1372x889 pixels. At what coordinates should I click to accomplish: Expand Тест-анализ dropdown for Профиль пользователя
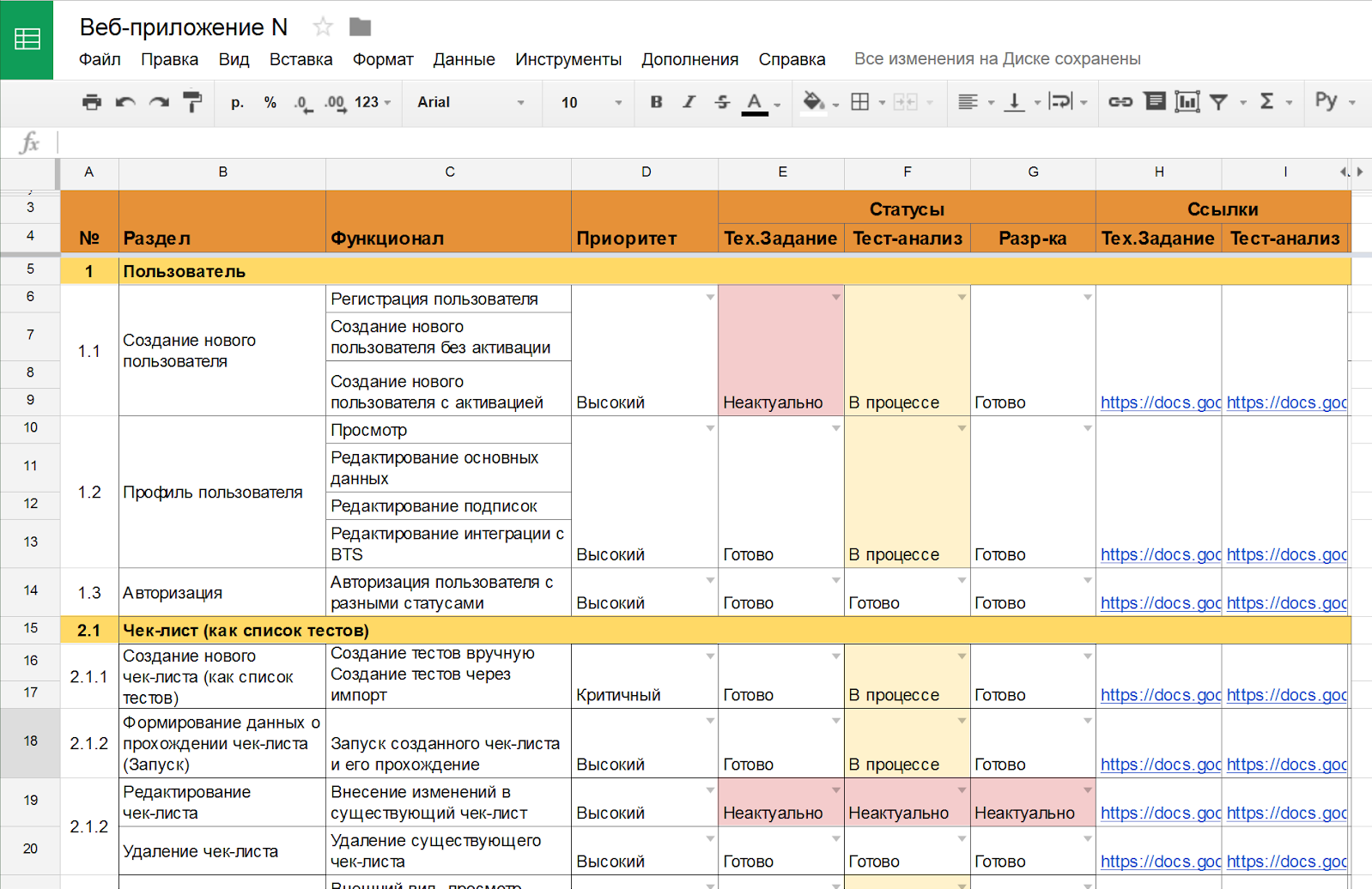[x=962, y=428]
